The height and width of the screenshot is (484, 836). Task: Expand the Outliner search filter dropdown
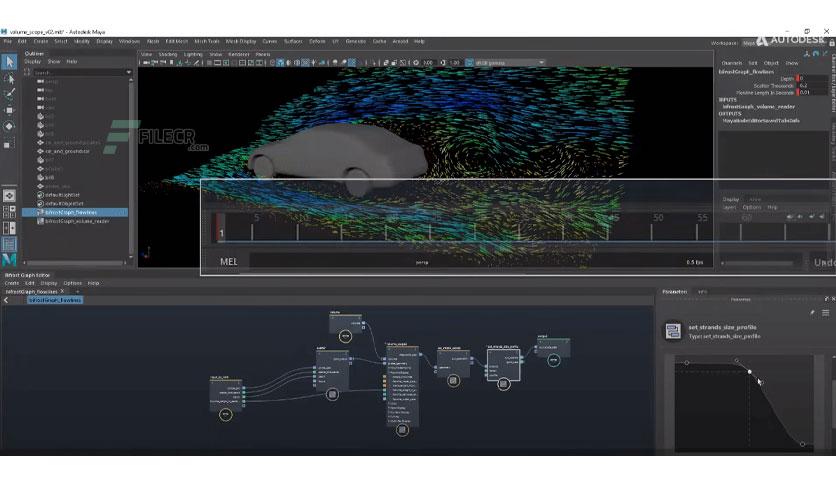point(129,72)
